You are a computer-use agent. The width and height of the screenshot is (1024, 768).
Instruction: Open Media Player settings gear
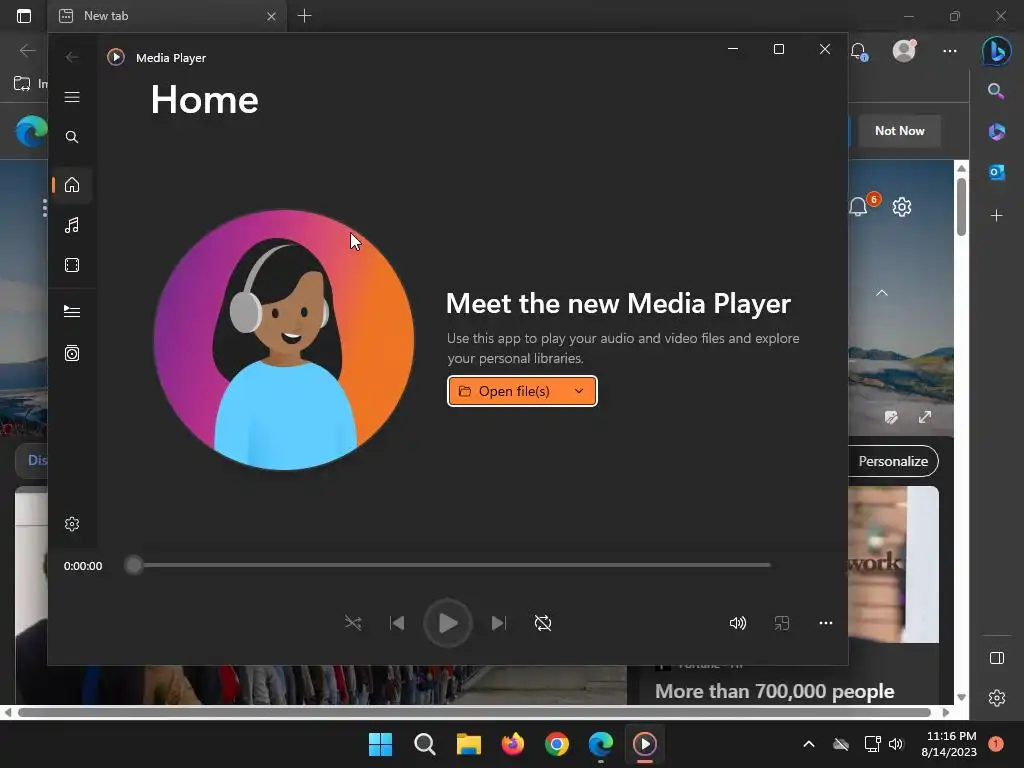(72, 524)
